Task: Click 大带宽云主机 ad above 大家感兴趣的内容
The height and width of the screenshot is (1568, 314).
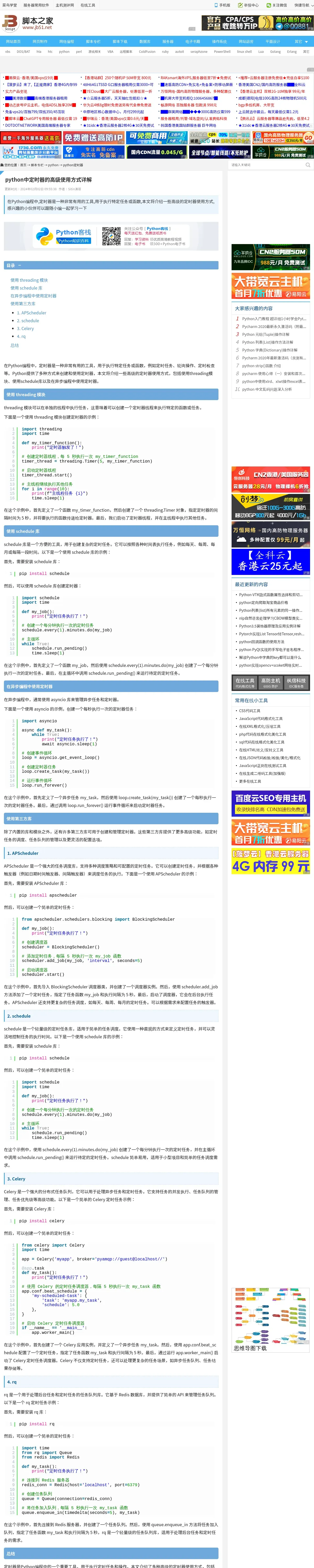Action: (x=271, y=286)
